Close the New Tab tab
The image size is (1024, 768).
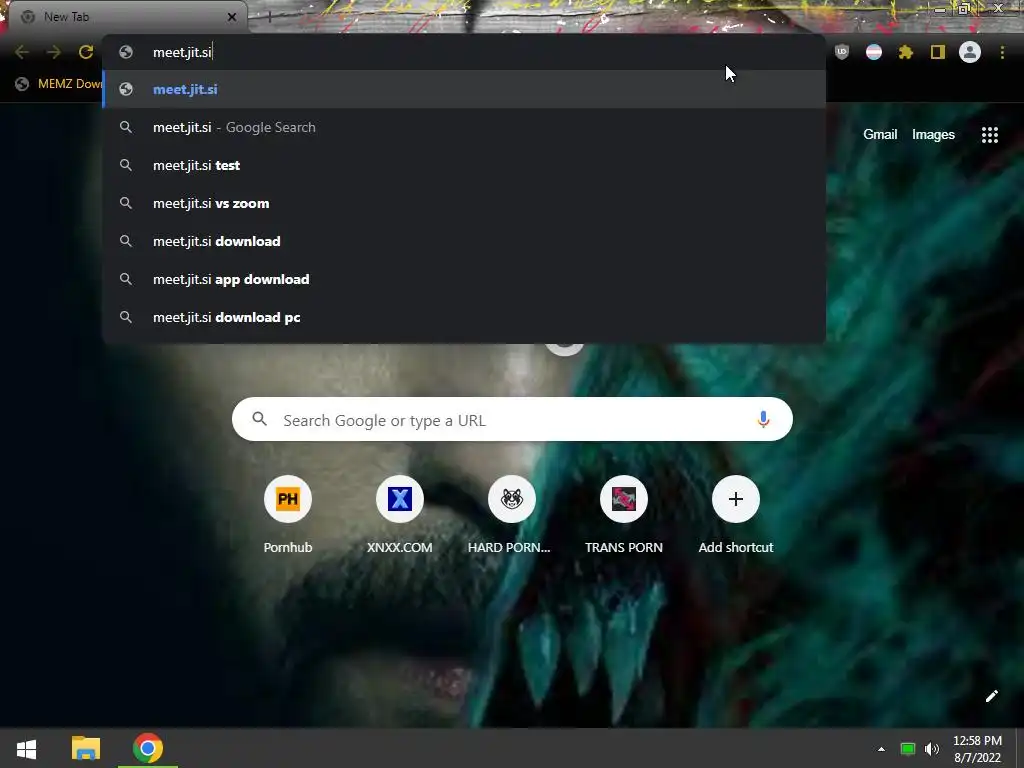click(x=232, y=17)
